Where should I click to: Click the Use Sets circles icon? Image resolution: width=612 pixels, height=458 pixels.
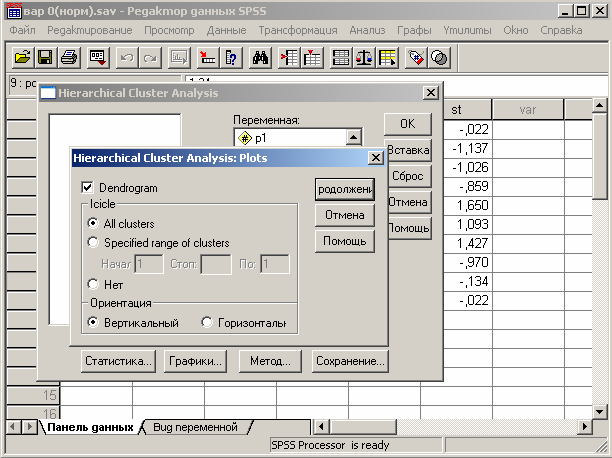coord(439,58)
